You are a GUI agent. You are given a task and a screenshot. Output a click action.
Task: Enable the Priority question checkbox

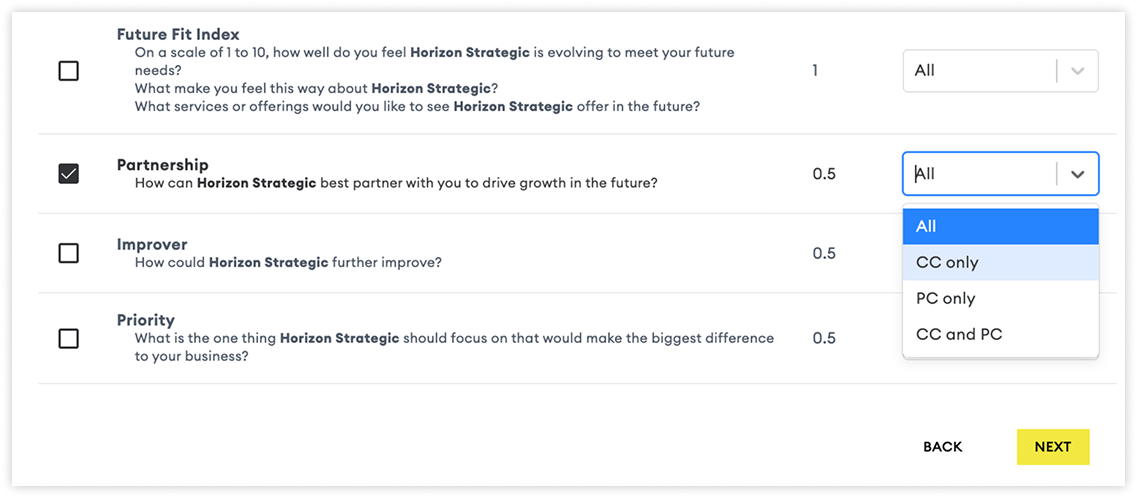(x=68, y=339)
